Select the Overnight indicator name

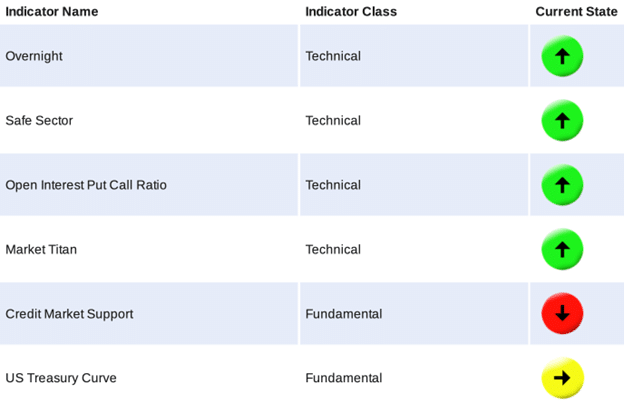pos(34,56)
